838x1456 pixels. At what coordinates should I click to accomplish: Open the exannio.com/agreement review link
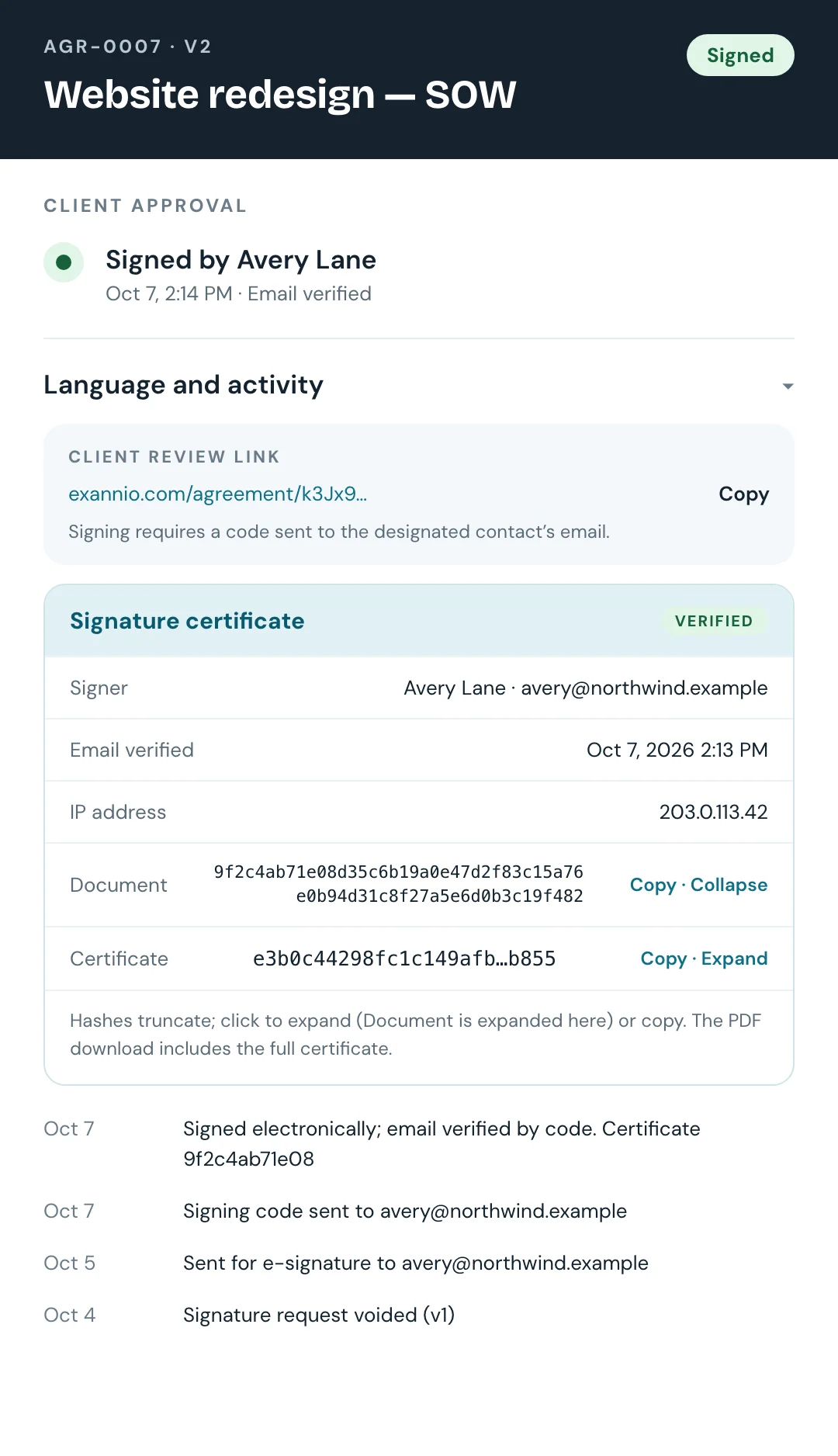pyautogui.click(x=217, y=494)
